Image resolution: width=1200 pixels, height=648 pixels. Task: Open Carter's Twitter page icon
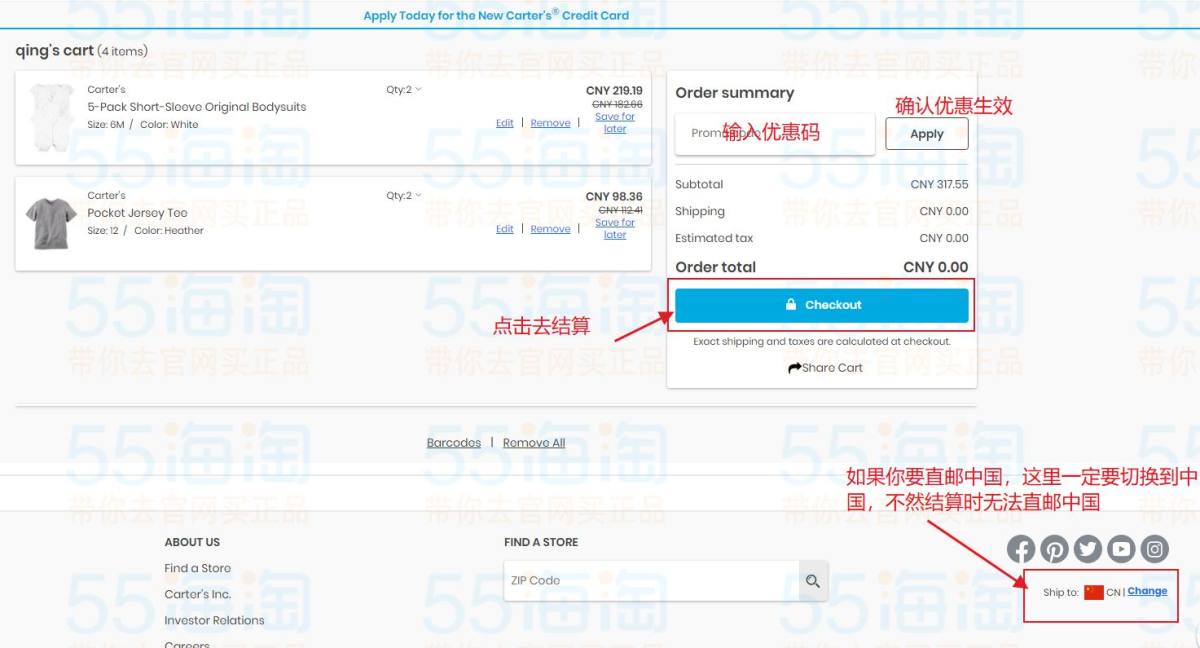pos(1088,549)
